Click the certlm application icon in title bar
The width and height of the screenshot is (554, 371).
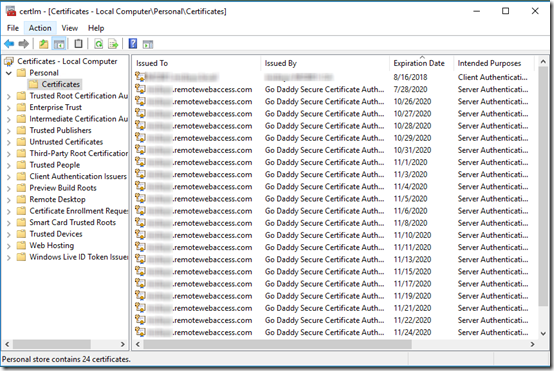11,11
